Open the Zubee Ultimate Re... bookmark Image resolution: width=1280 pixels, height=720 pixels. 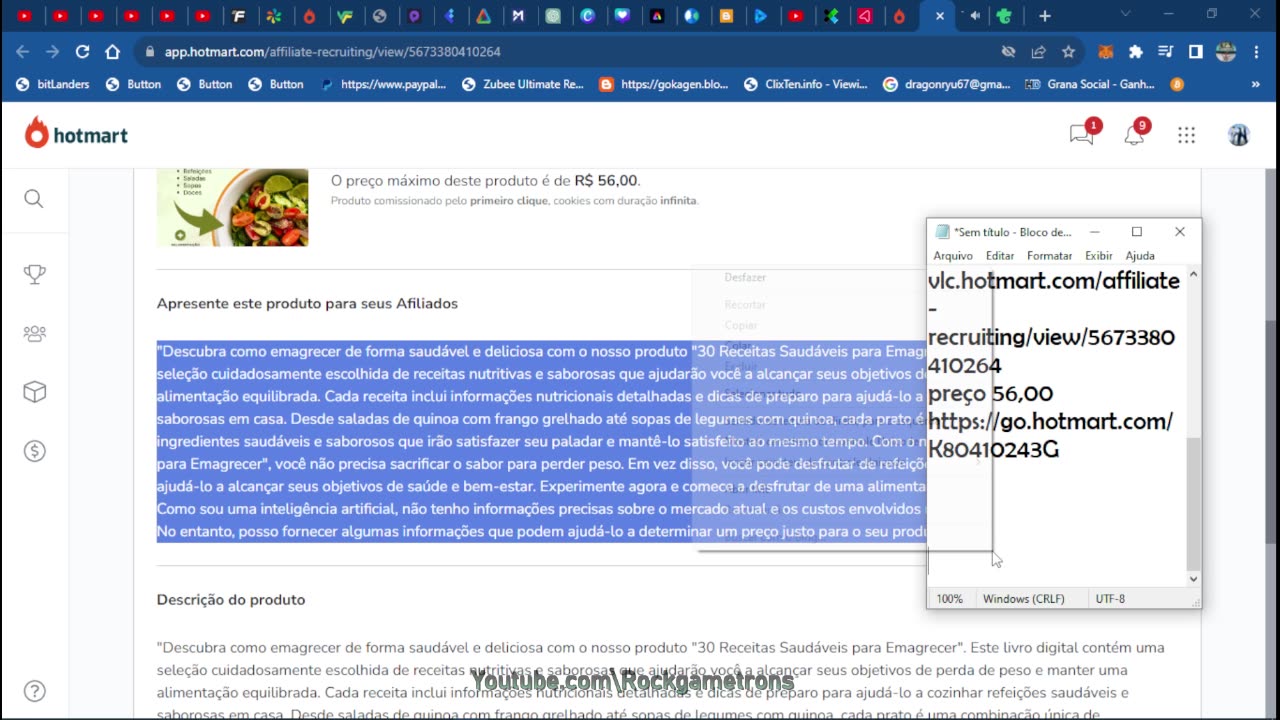click(x=523, y=84)
